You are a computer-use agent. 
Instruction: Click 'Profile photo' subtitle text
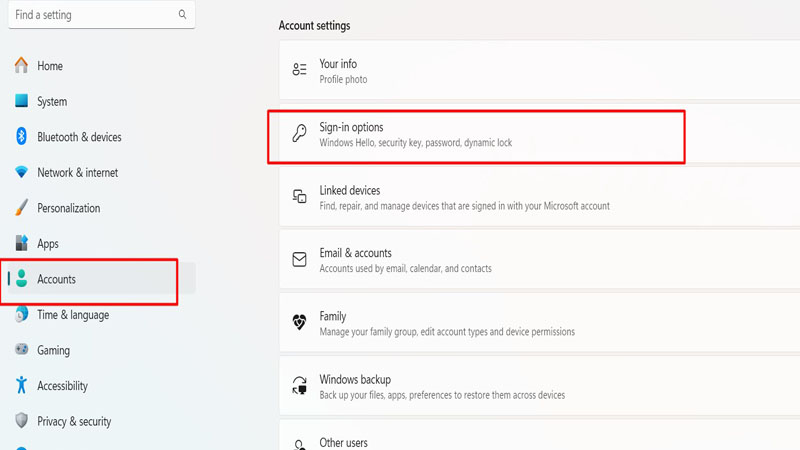click(343, 79)
